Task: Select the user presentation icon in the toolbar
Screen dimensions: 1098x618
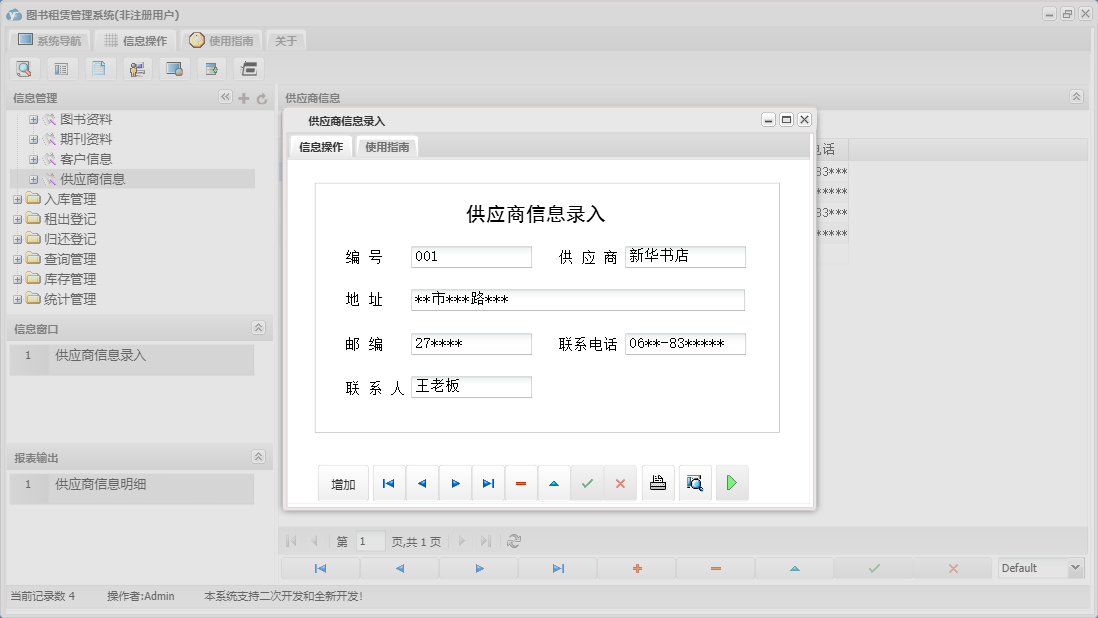Action: coord(137,68)
